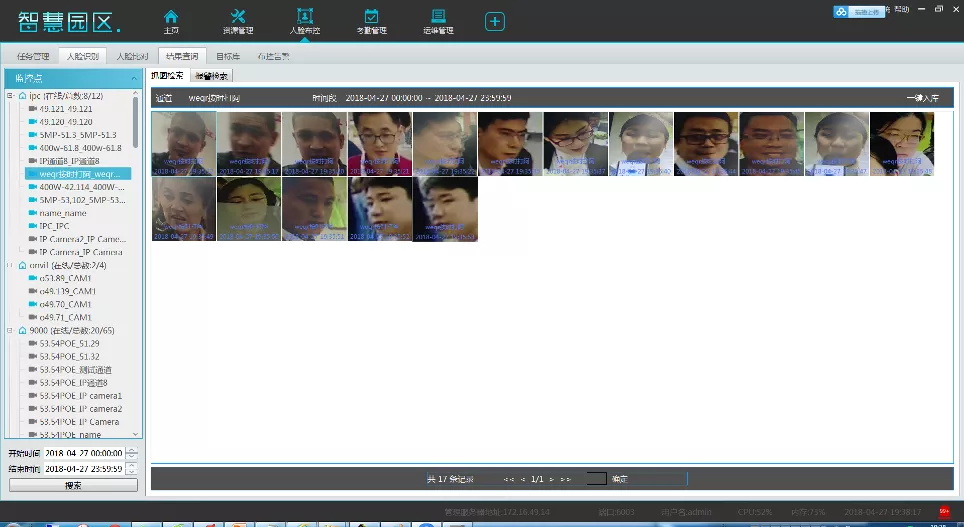Screen dimensions: 964x528
Task: Collapse the onvif device group
Action: point(9,265)
